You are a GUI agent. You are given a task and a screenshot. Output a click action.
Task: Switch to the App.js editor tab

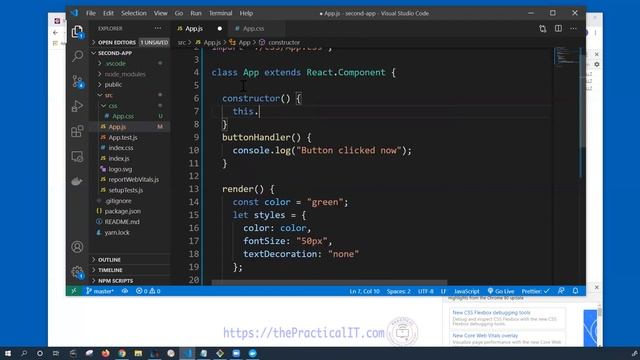pos(200,29)
